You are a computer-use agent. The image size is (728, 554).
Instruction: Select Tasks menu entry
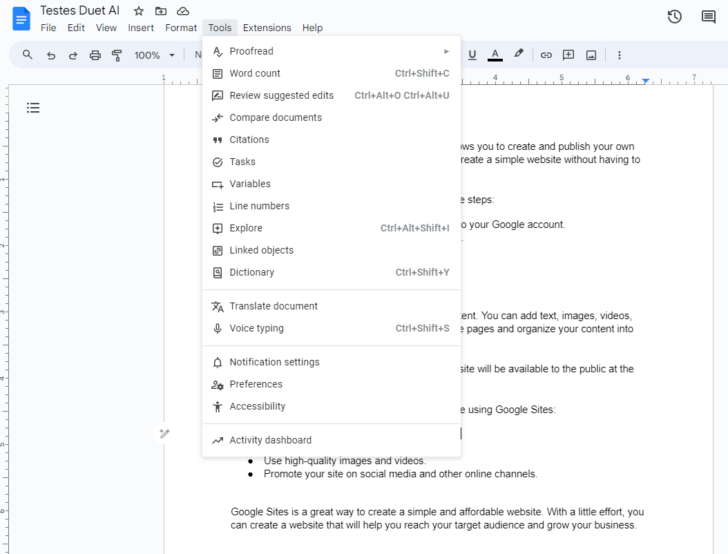(332, 162)
